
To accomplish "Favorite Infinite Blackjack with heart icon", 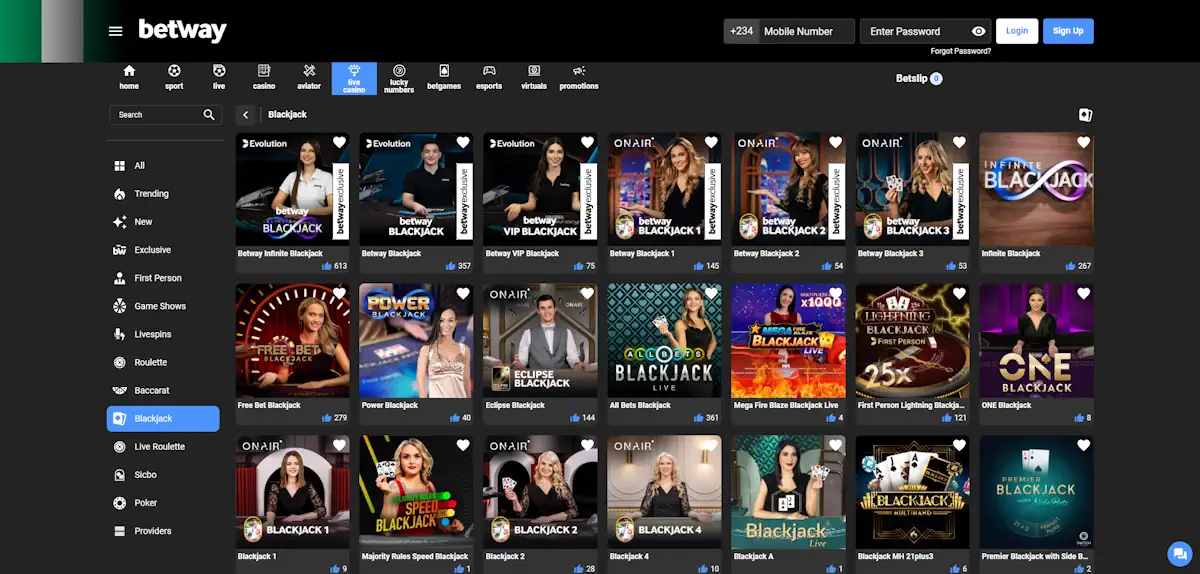I will 1083,143.
